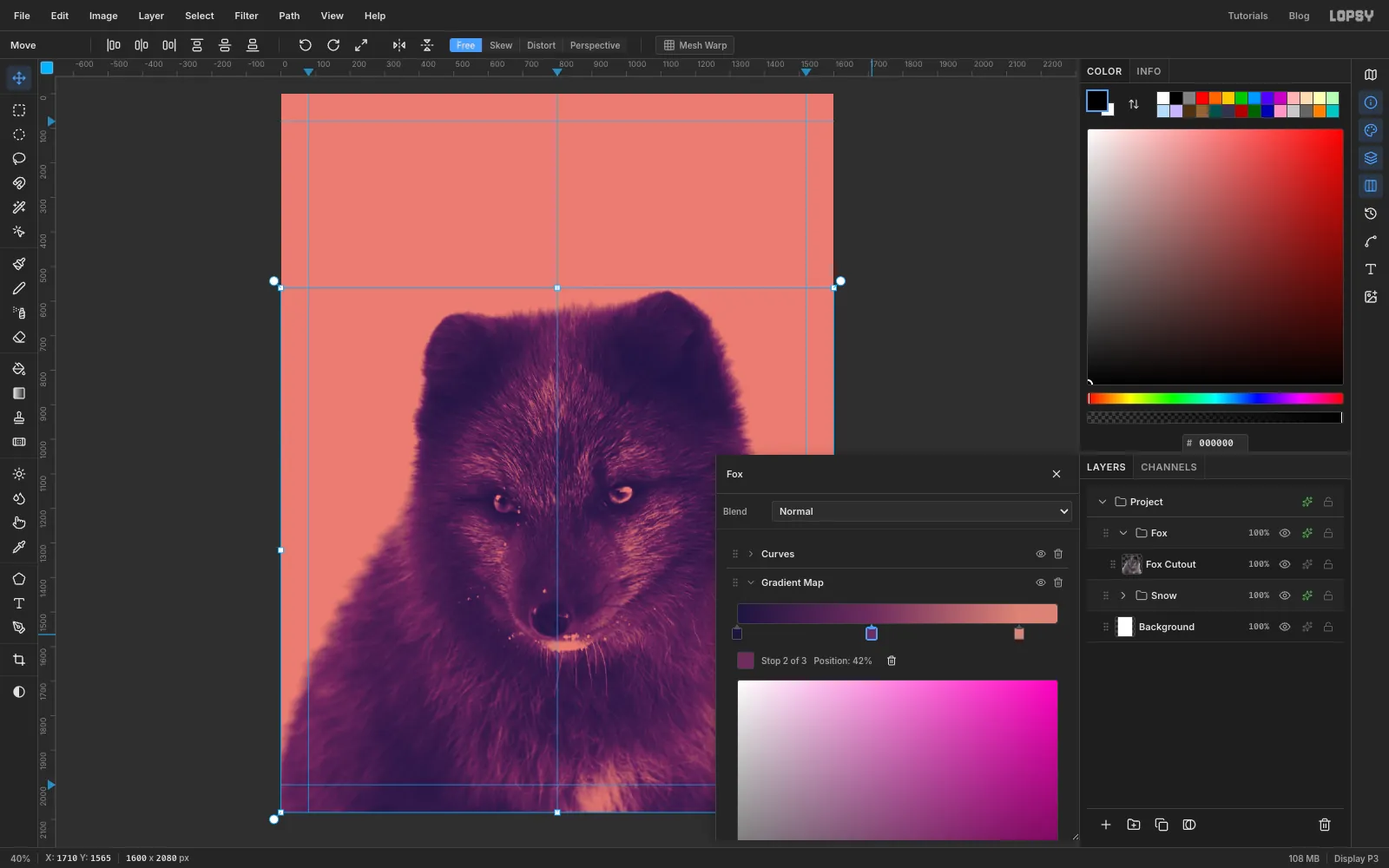Toggle visibility of Background layer
Image resolution: width=1389 pixels, height=868 pixels.
click(x=1285, y=627)
